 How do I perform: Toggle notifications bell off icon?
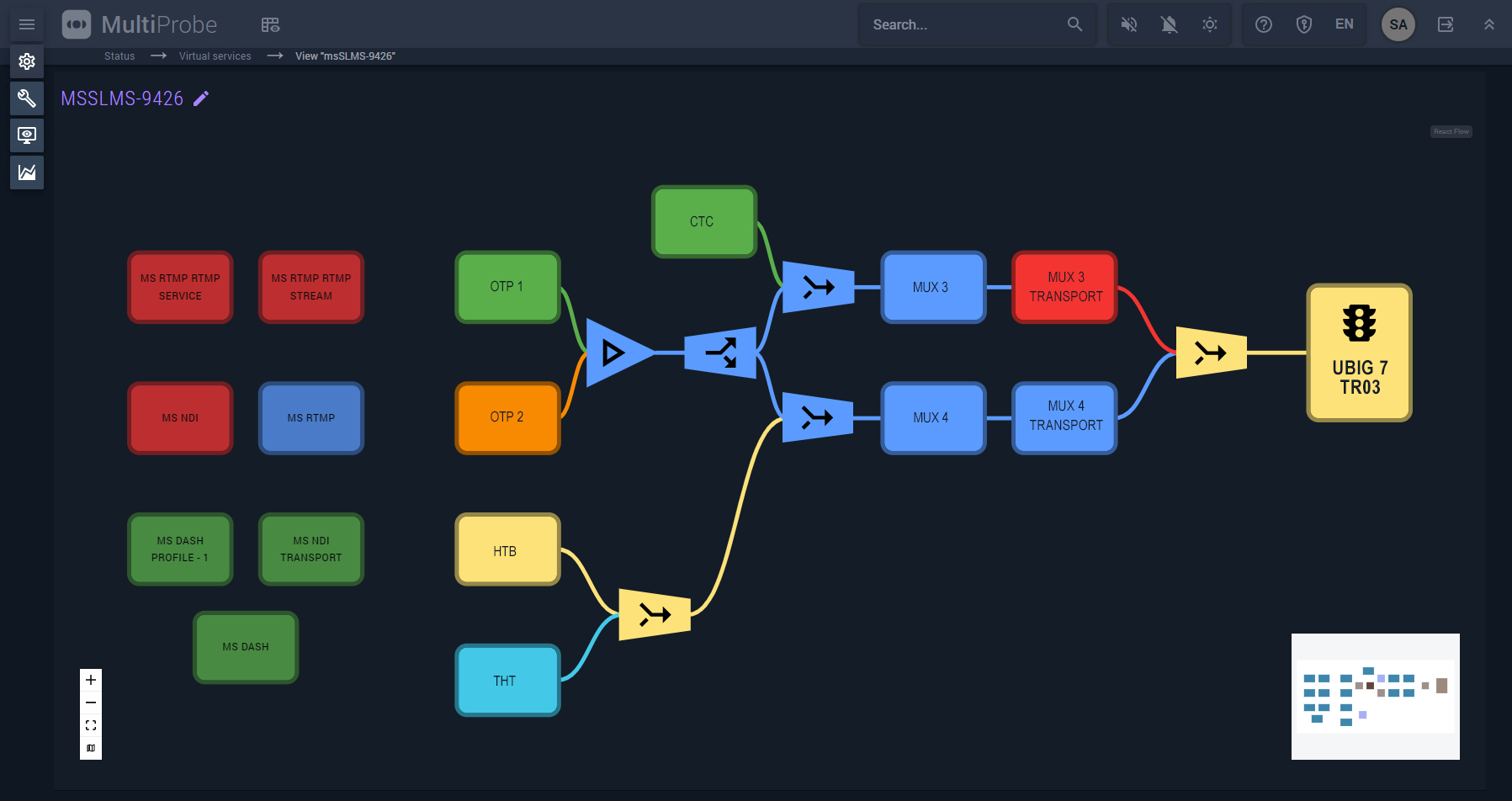[x=1170, y=24]
